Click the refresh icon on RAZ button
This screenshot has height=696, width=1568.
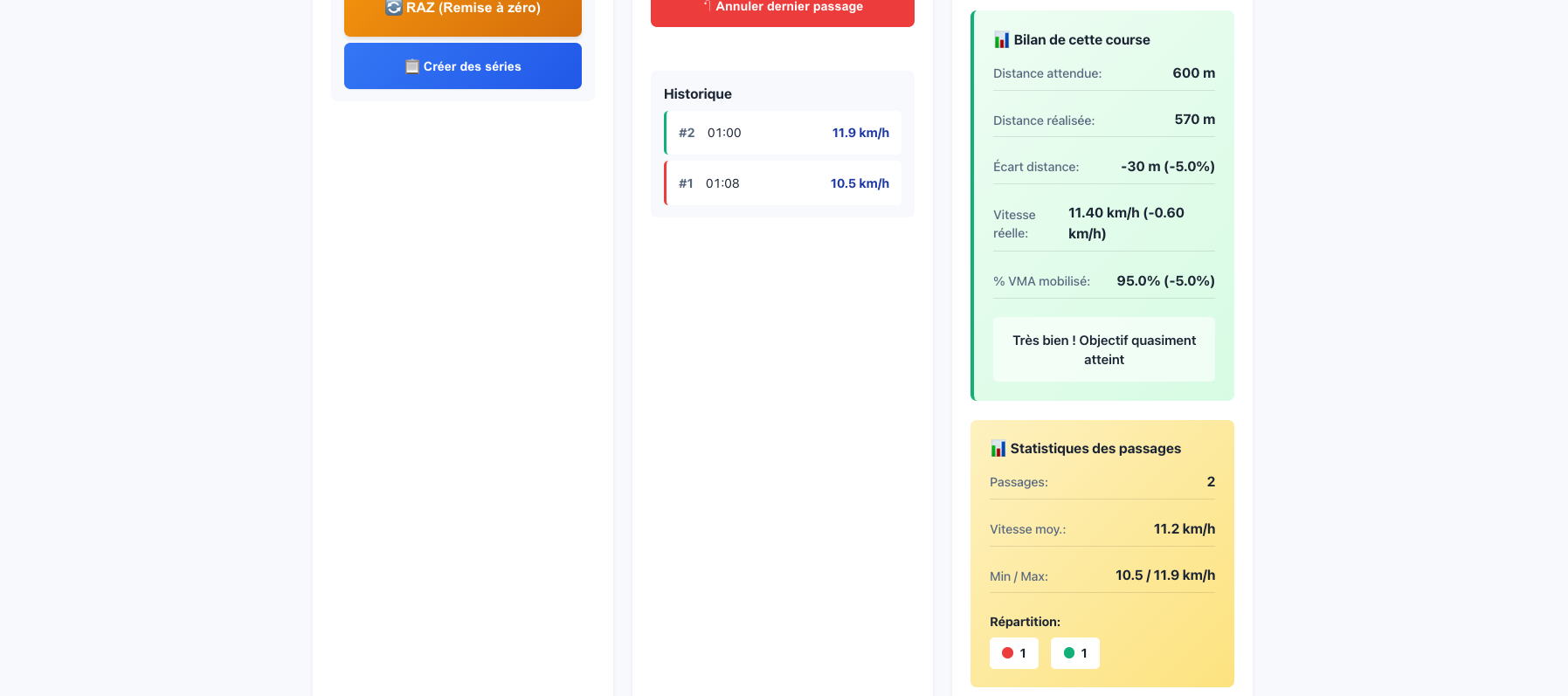click(x=394, y=7)
